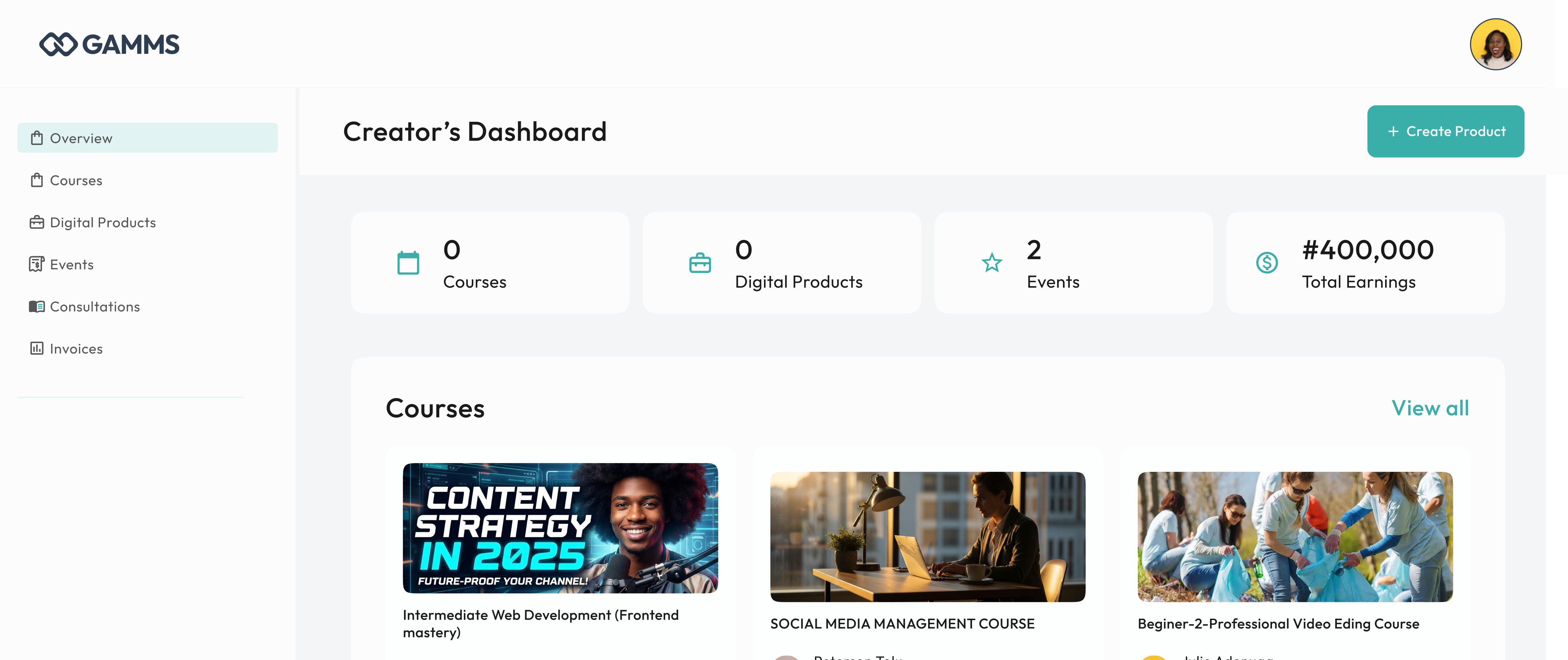Image resolution: width=1568 pixels, height=660 pixels.
Task: Open Courses from the sidebar
Action: [147, 180]
